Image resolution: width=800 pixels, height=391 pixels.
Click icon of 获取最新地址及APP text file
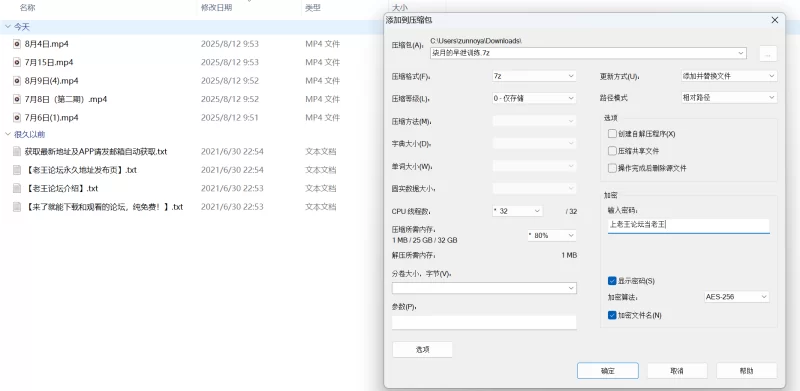(17, 152)
